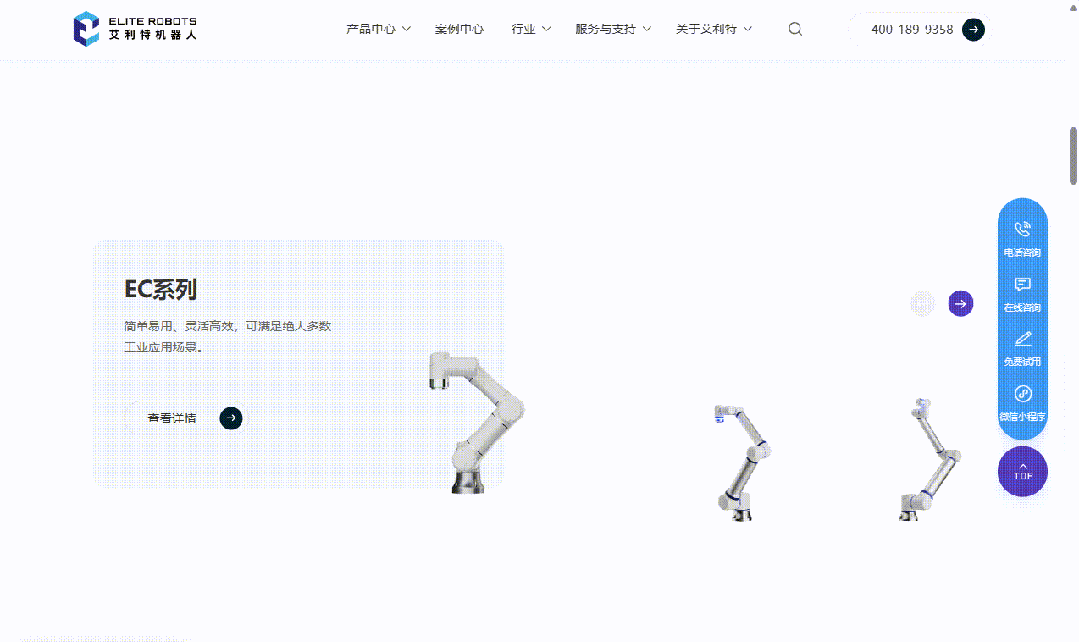Select the 案例中心 menu item
This screenshot has height=642, width=1079.
(459, 29)
